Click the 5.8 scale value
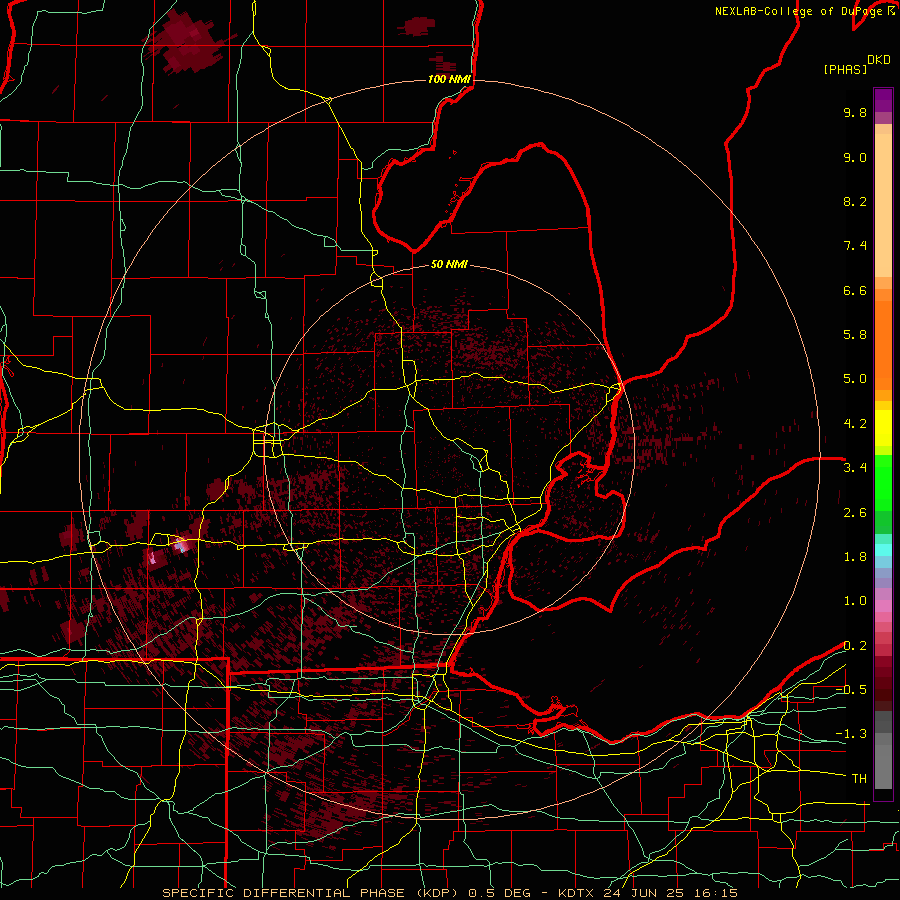Viewport: 900px width, 900px height. point(855,335)
